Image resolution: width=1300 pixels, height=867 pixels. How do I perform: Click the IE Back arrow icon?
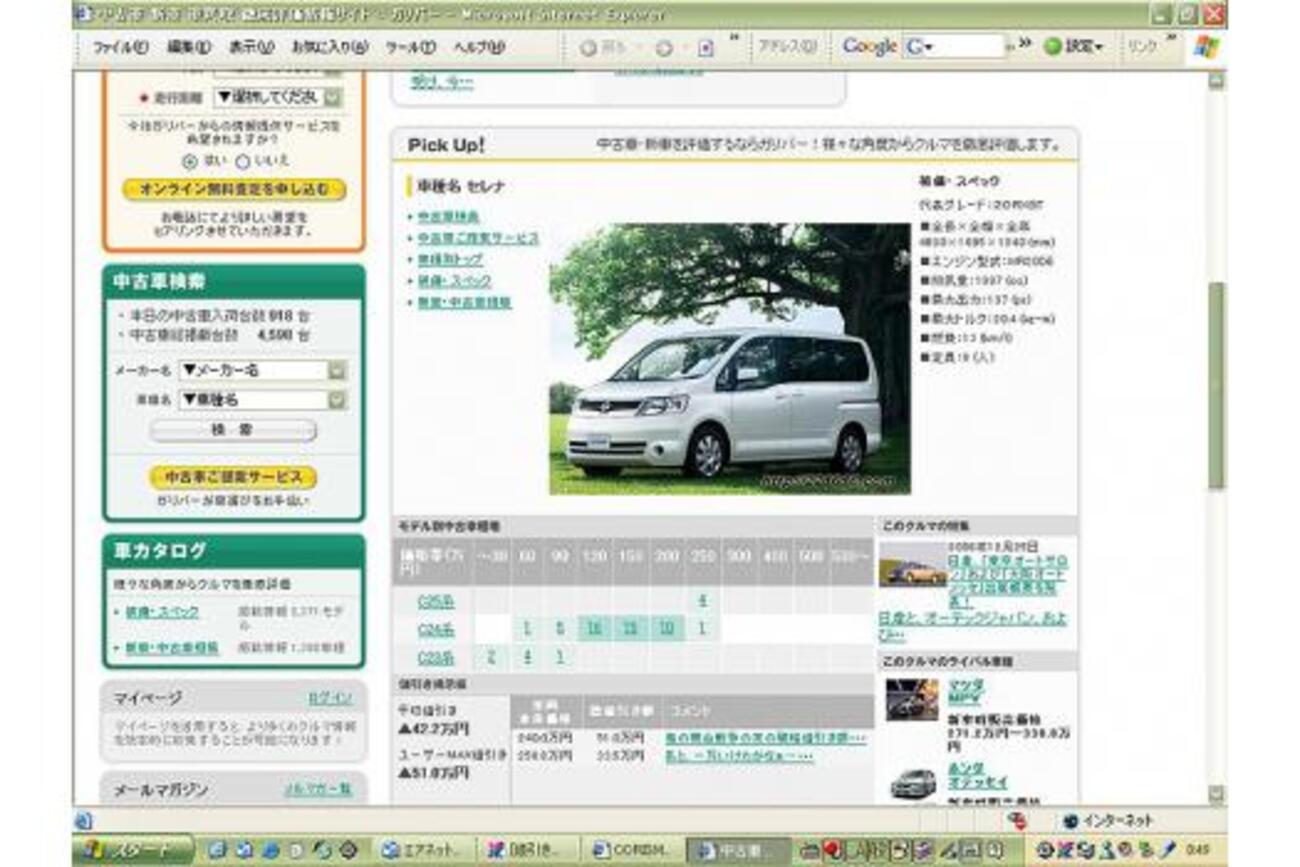pos(588,48)
